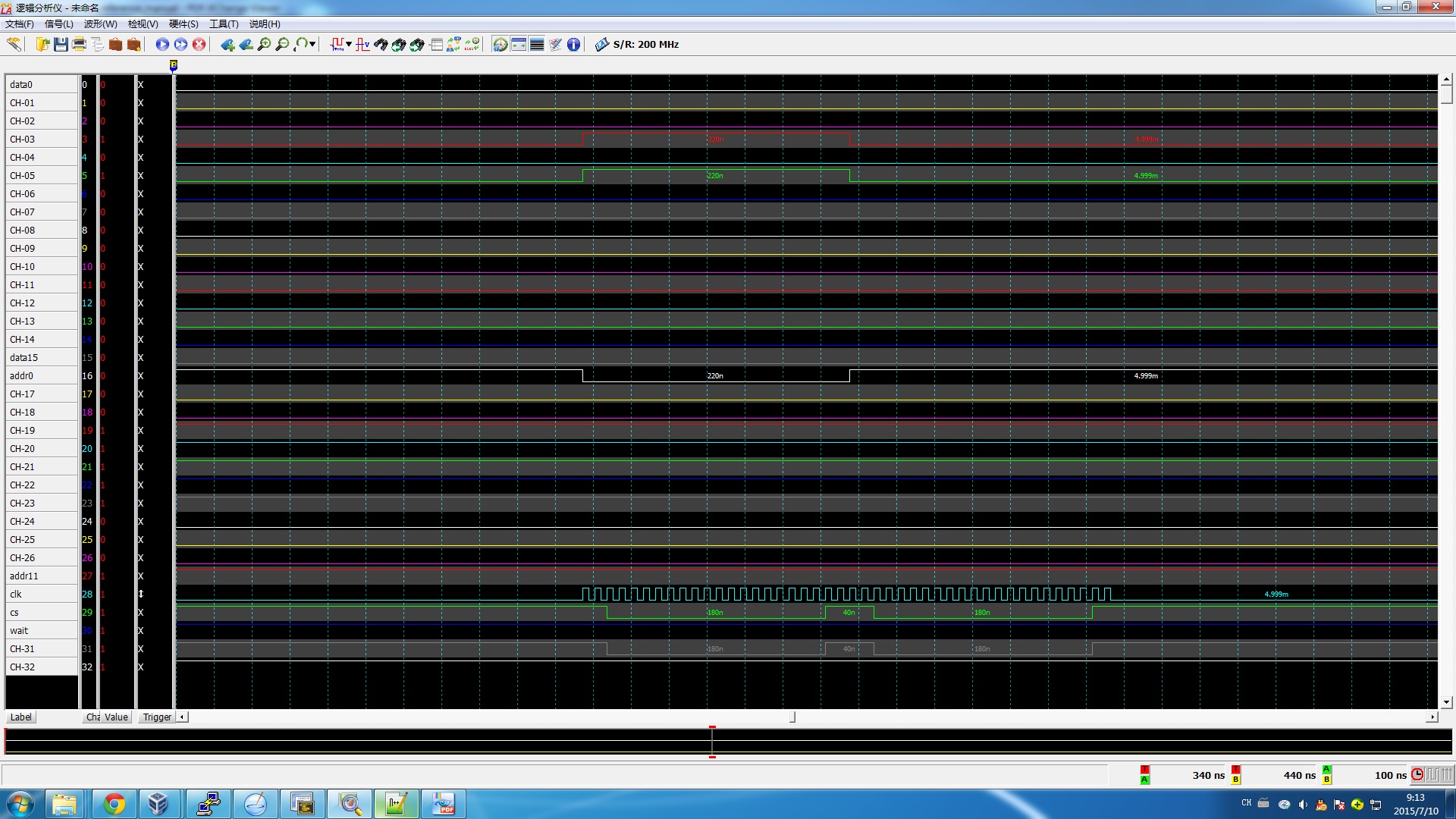Open trigger setup dropdown arrow
Viewport: 1456px width, 819px height.
[349, 45]
